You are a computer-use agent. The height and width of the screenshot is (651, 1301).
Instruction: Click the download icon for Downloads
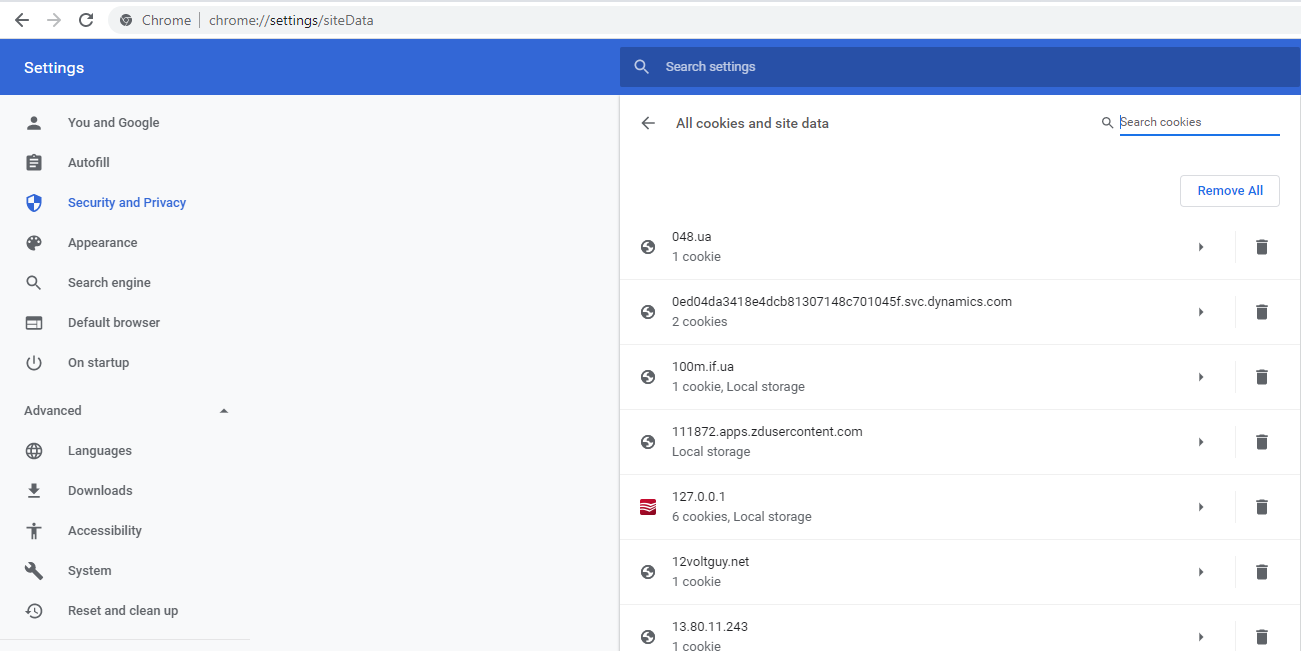tap(34, 491)
